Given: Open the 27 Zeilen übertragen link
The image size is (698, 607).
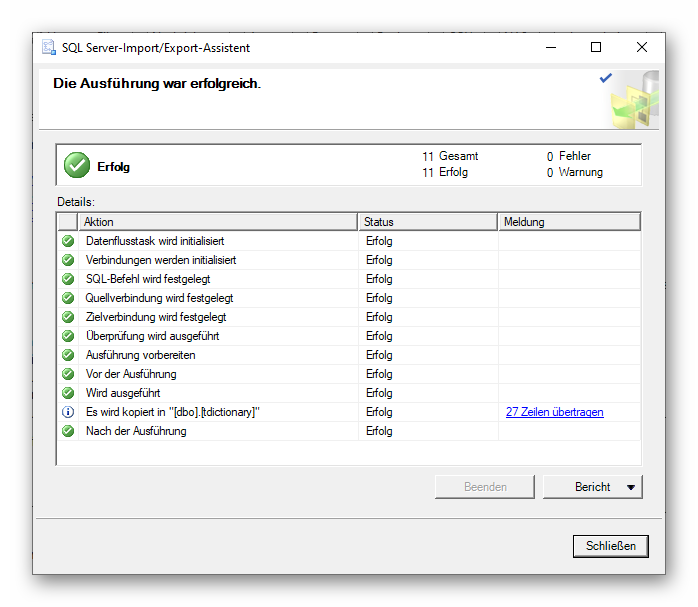Looking at the screenshot, I should [554, 412].
